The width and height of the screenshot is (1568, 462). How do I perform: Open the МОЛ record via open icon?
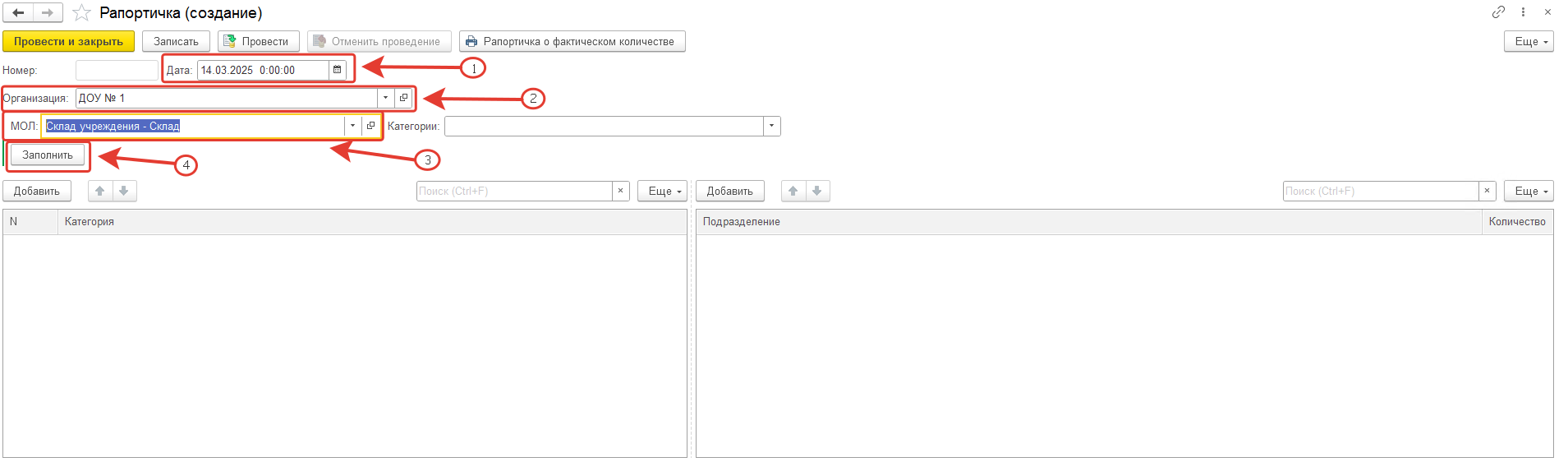coord(370,126)
